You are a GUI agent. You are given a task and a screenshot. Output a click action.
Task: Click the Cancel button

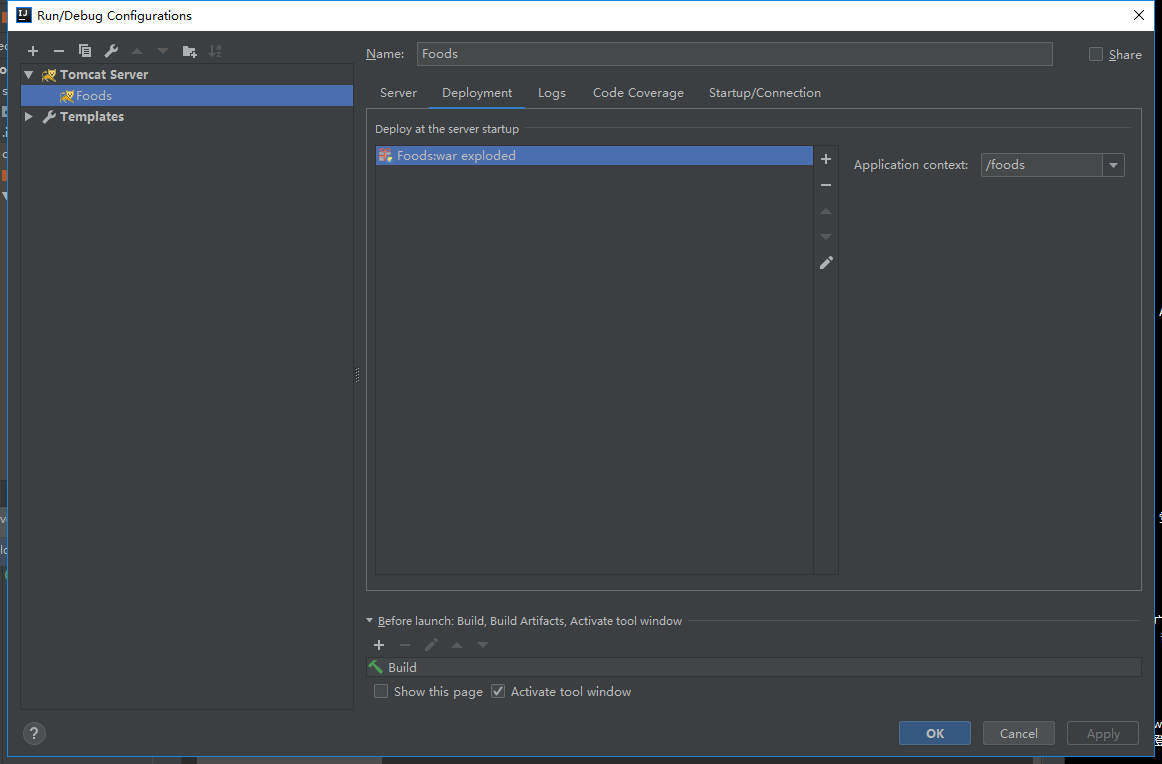coord(1018,733)
